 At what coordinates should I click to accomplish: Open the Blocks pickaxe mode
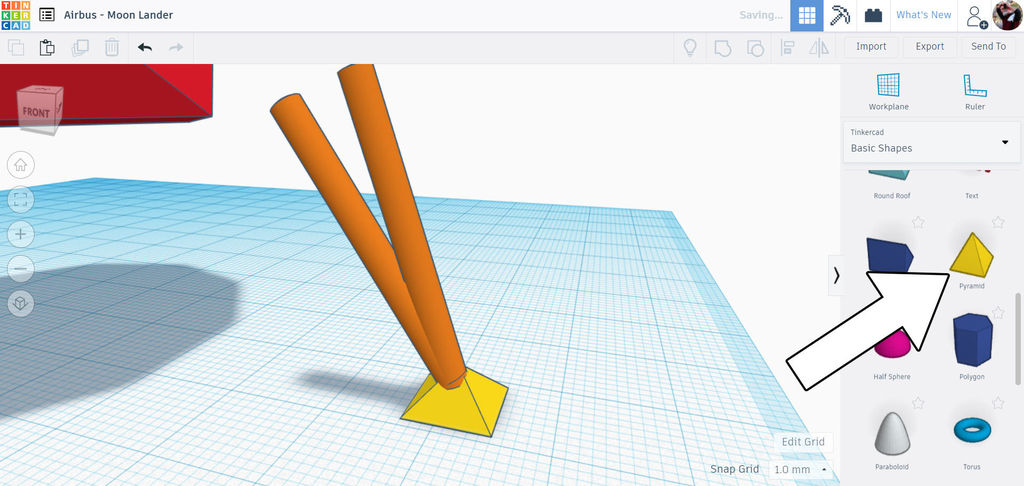(840, 16)
